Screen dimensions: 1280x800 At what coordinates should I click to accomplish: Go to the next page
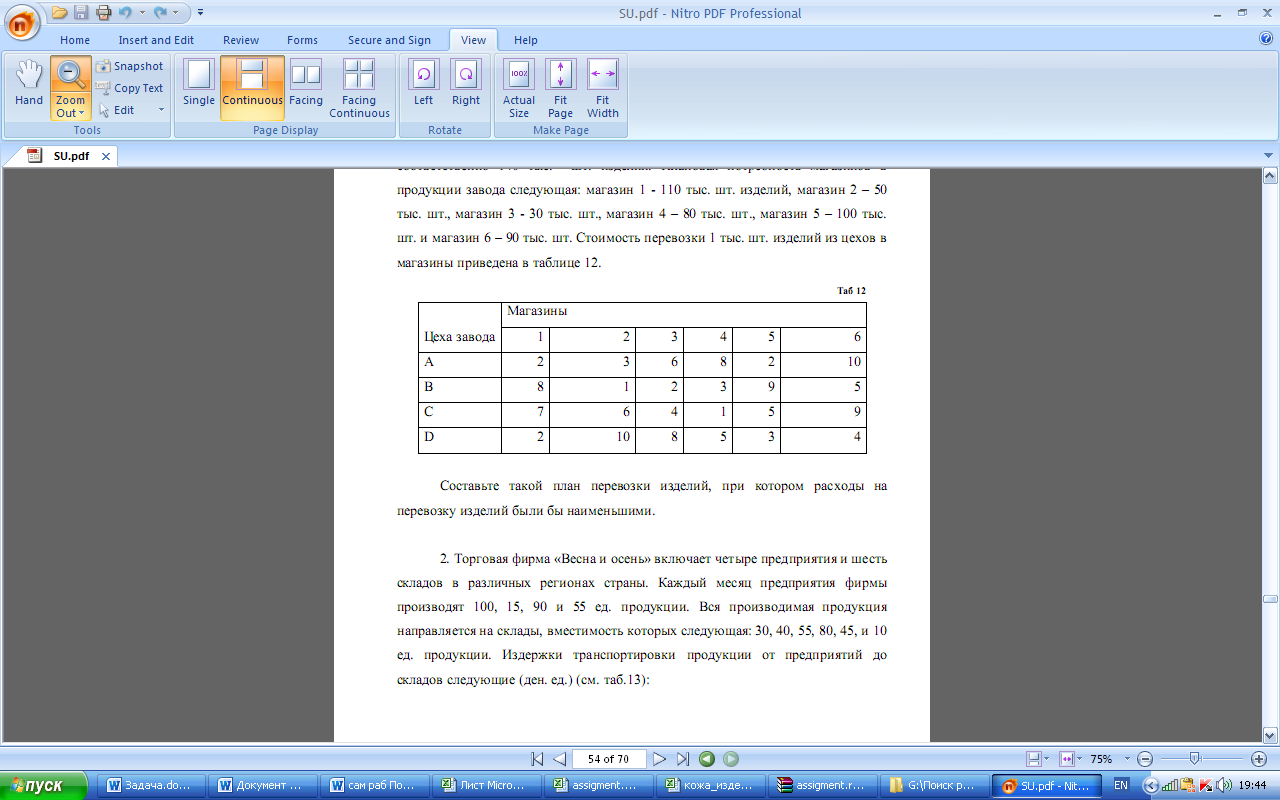(659, 759)
